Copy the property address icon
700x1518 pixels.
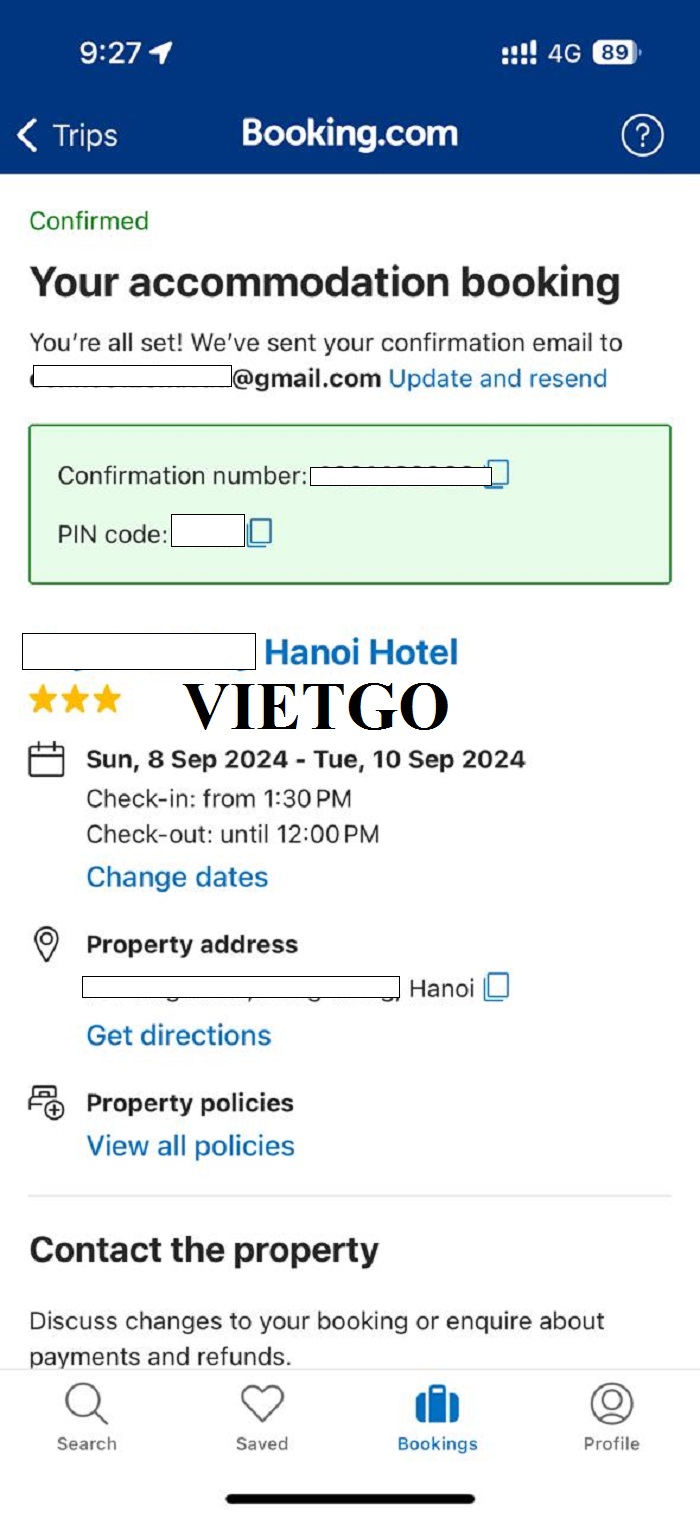496,988
